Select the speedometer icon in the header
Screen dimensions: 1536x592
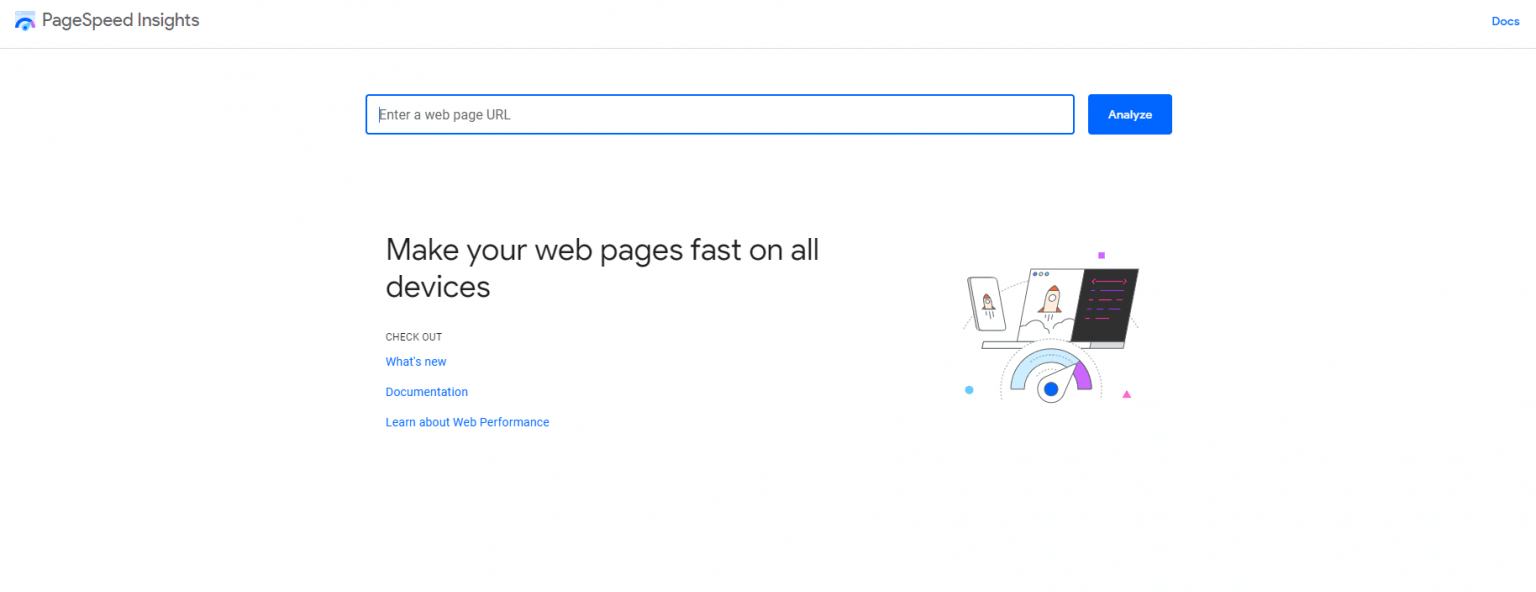(x=24, y=20)
